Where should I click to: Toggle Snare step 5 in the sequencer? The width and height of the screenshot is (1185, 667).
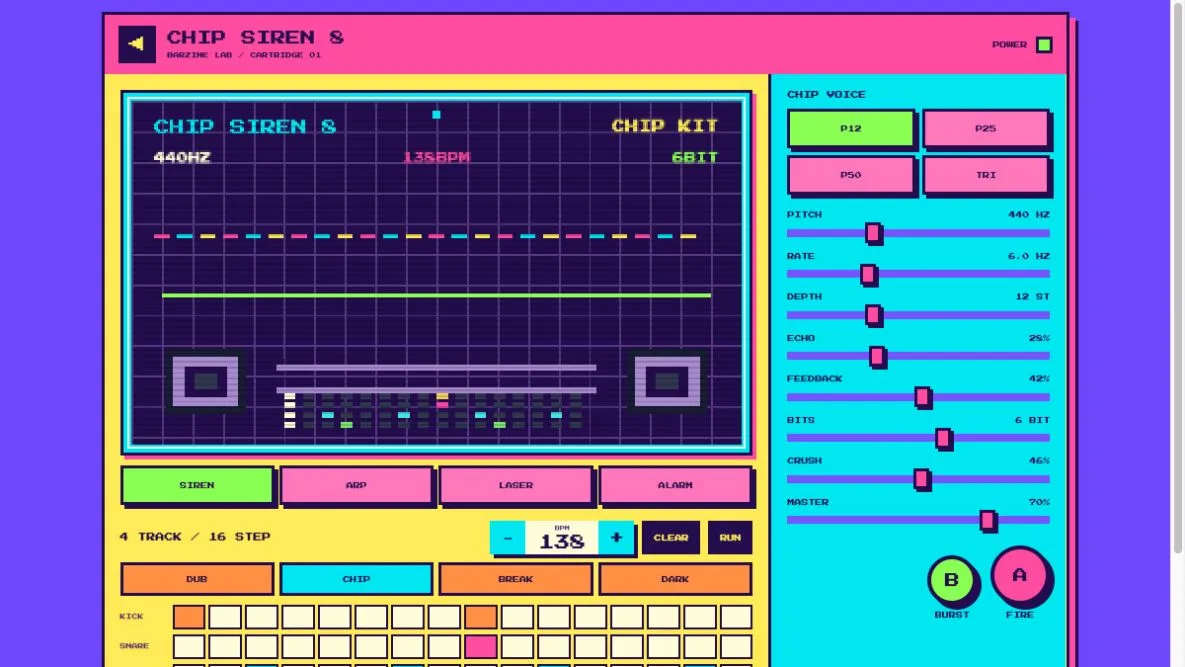click(335, 647)
